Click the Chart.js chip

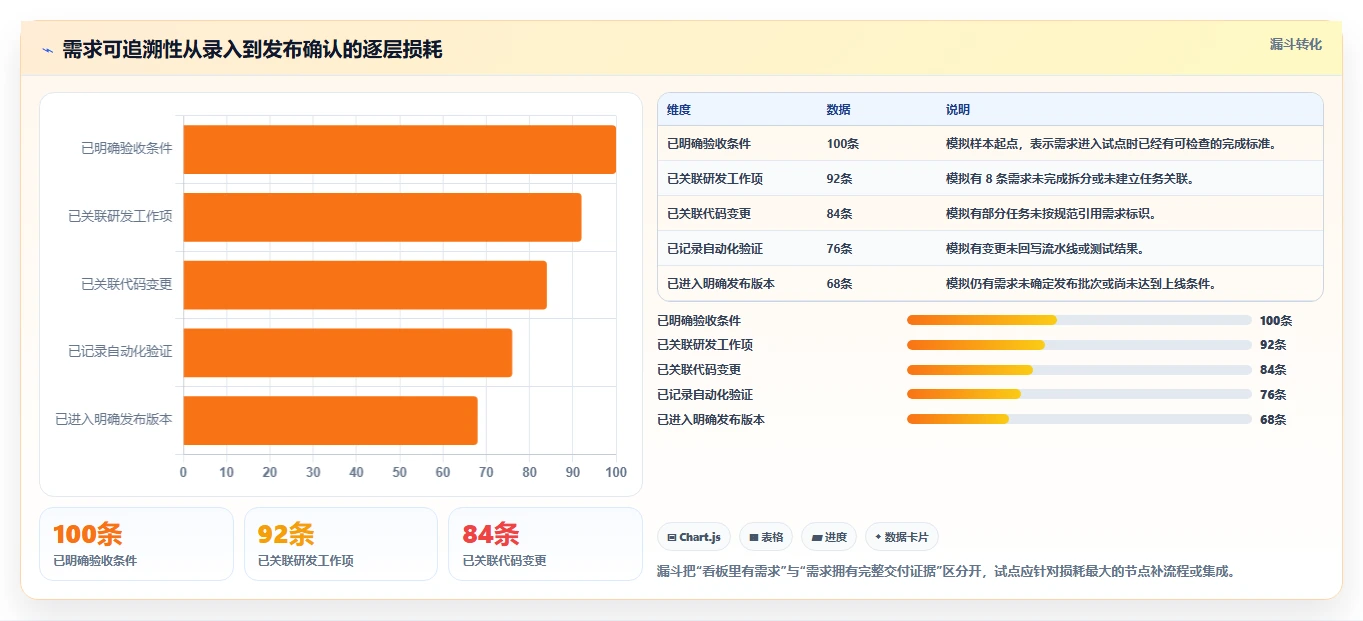pos(694,537)
